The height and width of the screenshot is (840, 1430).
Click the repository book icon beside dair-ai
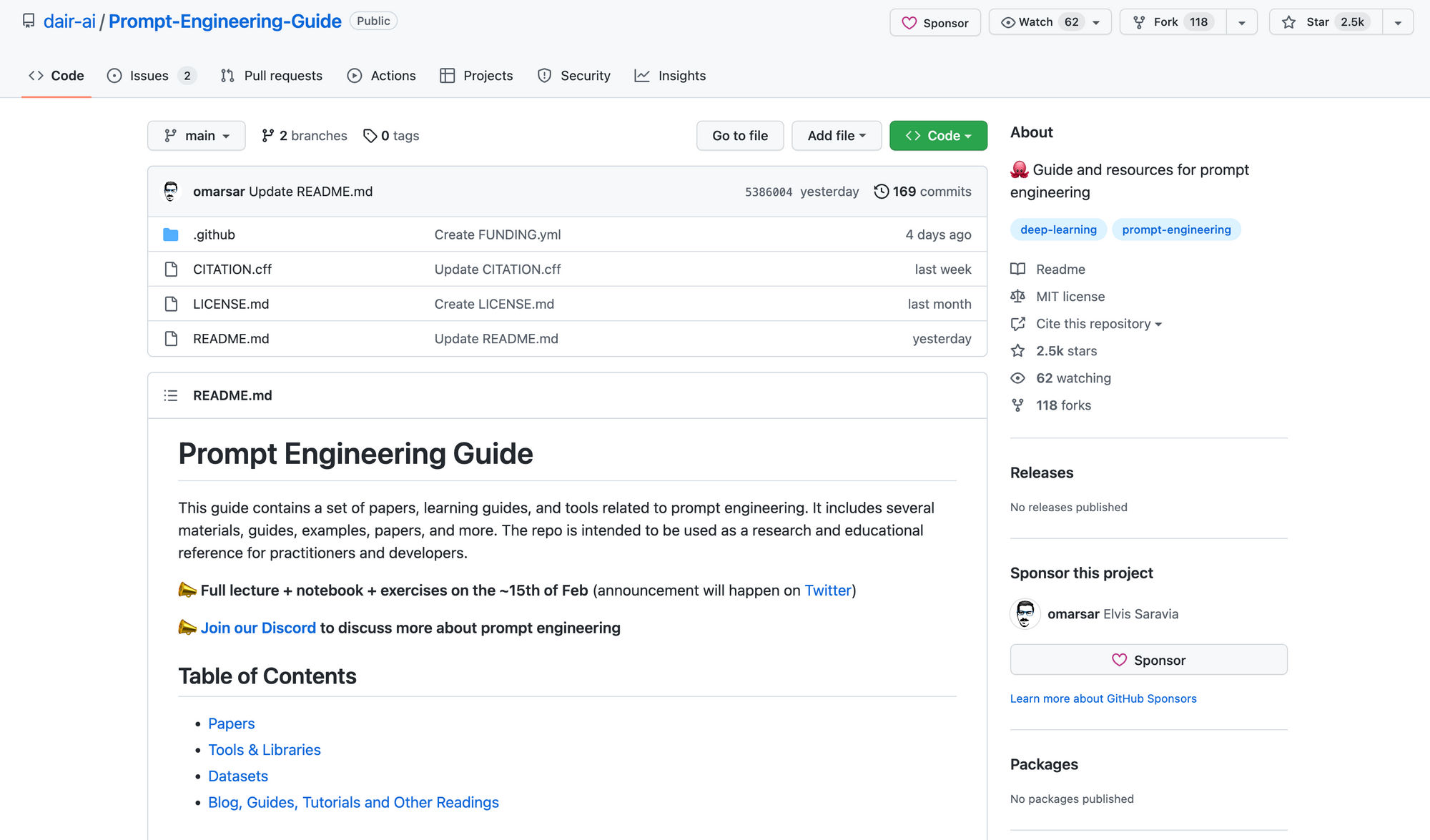pos(29,21)
